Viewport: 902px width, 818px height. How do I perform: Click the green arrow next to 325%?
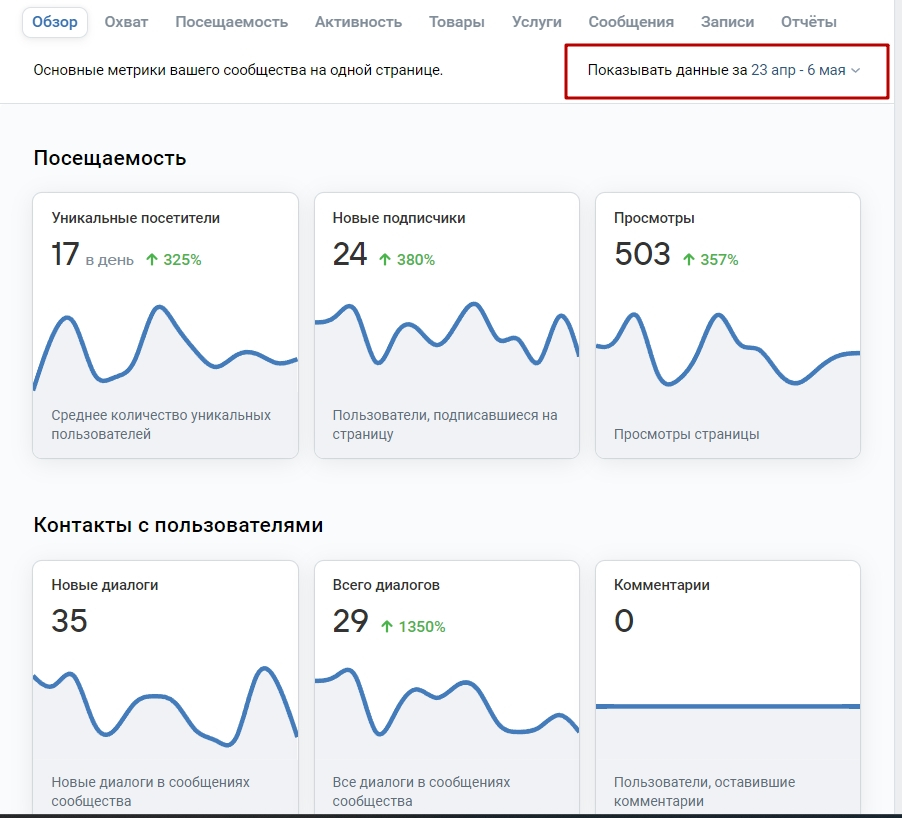(x=152, y=260)
